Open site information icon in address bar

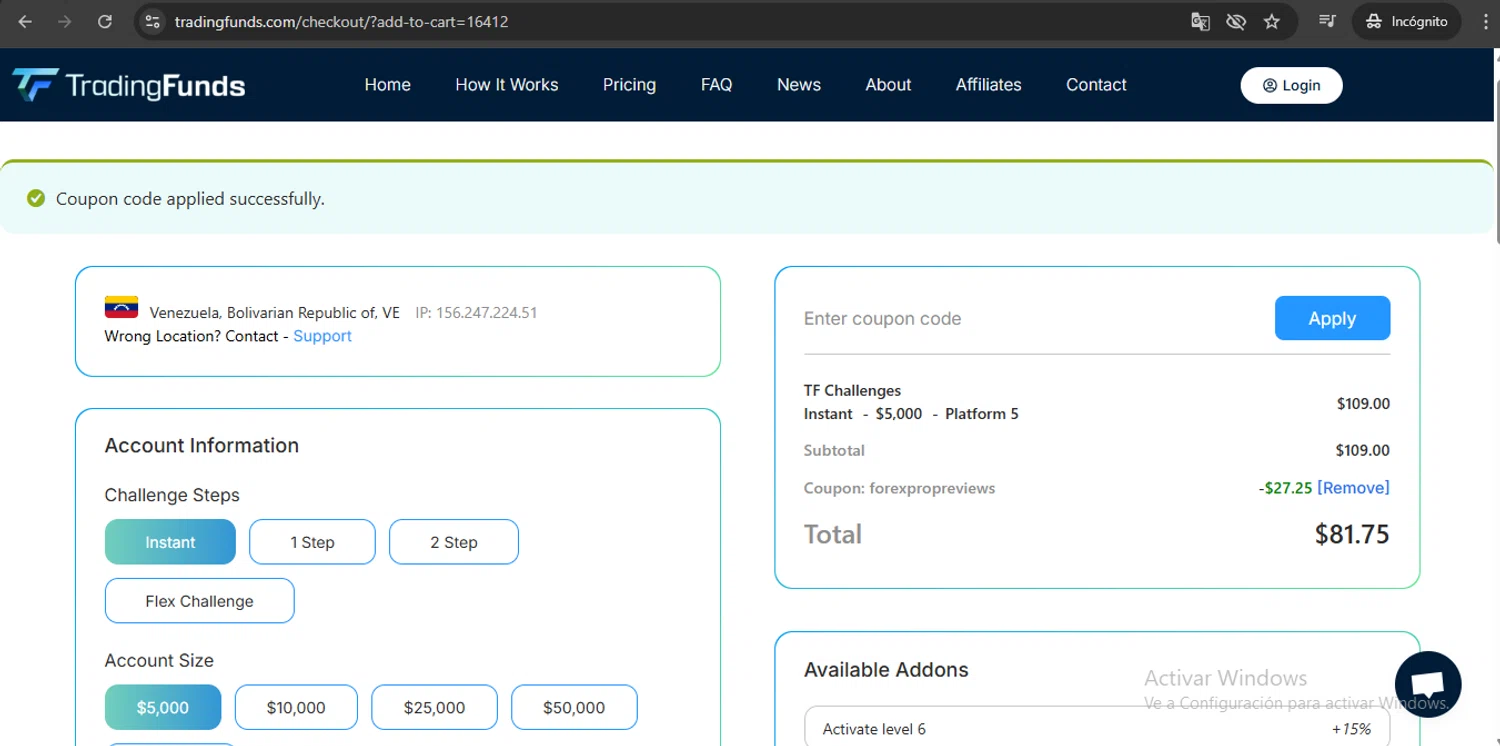[x=152, y=21]
